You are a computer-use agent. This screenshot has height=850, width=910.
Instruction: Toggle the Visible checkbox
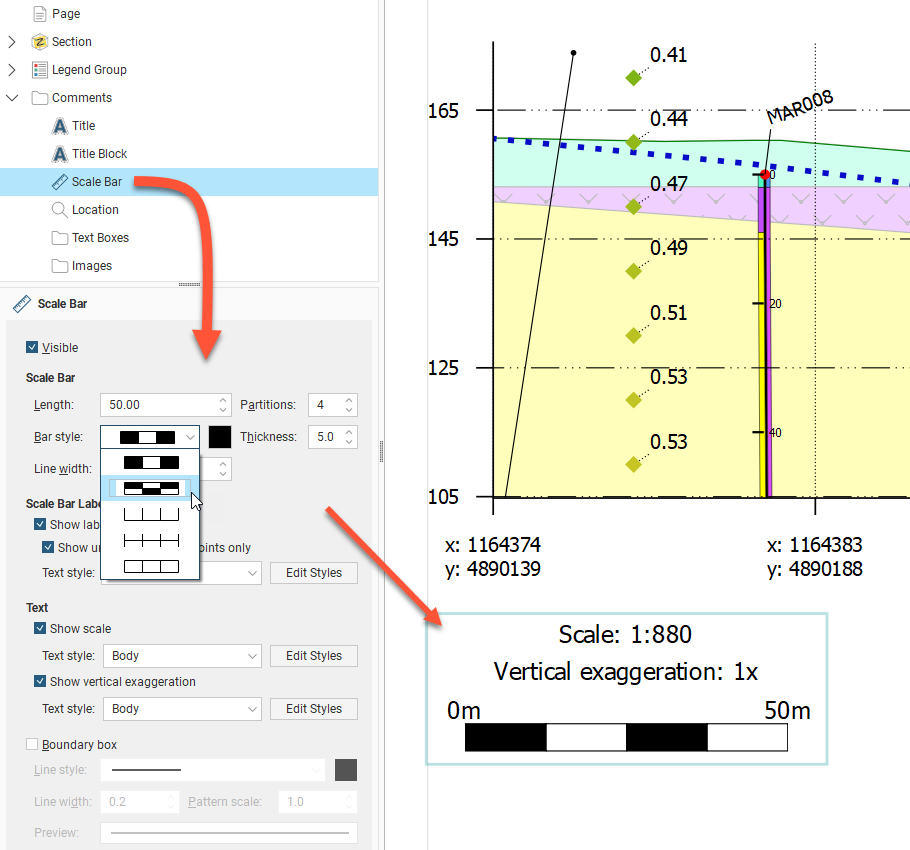tap(32, 348)
